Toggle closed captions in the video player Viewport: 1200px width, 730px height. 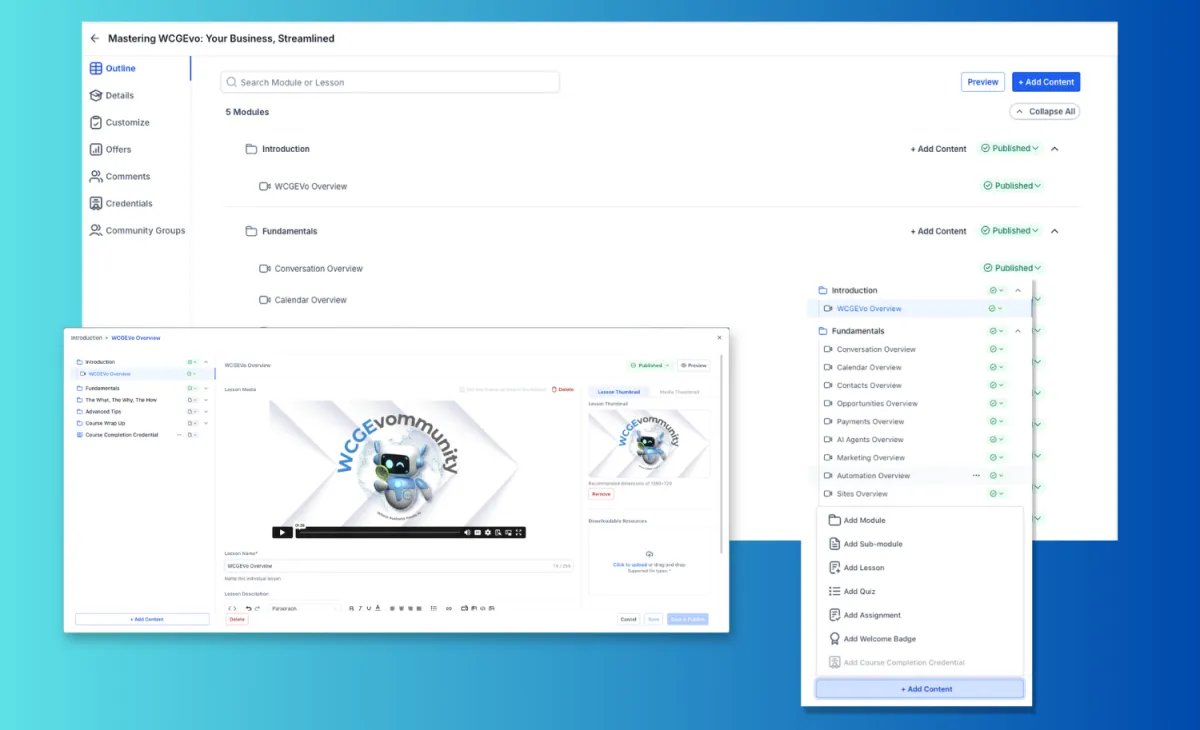[478, 532]
